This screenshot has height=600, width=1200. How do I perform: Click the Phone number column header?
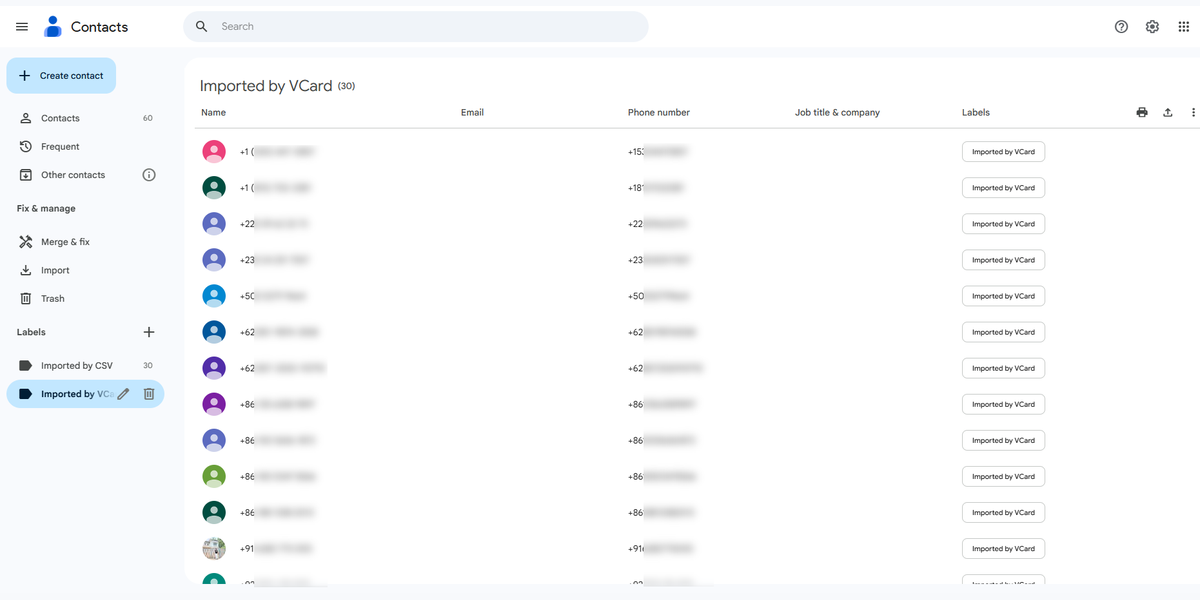click(659, 113)
